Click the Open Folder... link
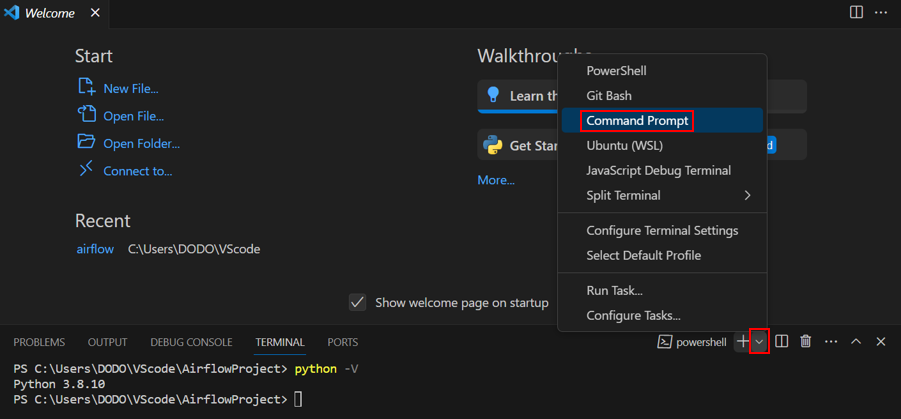901x419 pixels. click(141, 144)
